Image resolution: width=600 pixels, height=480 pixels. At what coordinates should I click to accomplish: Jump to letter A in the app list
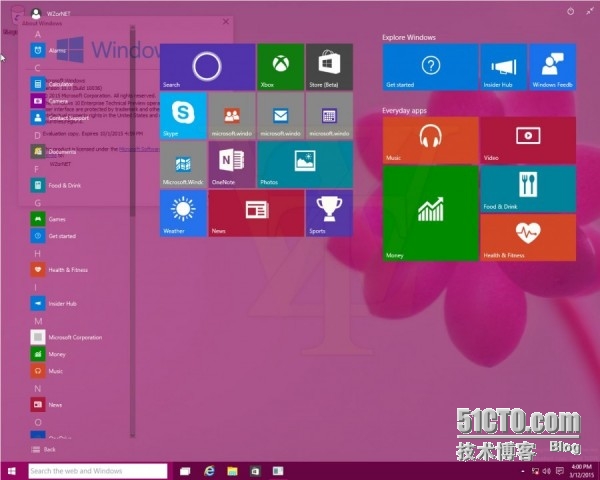38,34
